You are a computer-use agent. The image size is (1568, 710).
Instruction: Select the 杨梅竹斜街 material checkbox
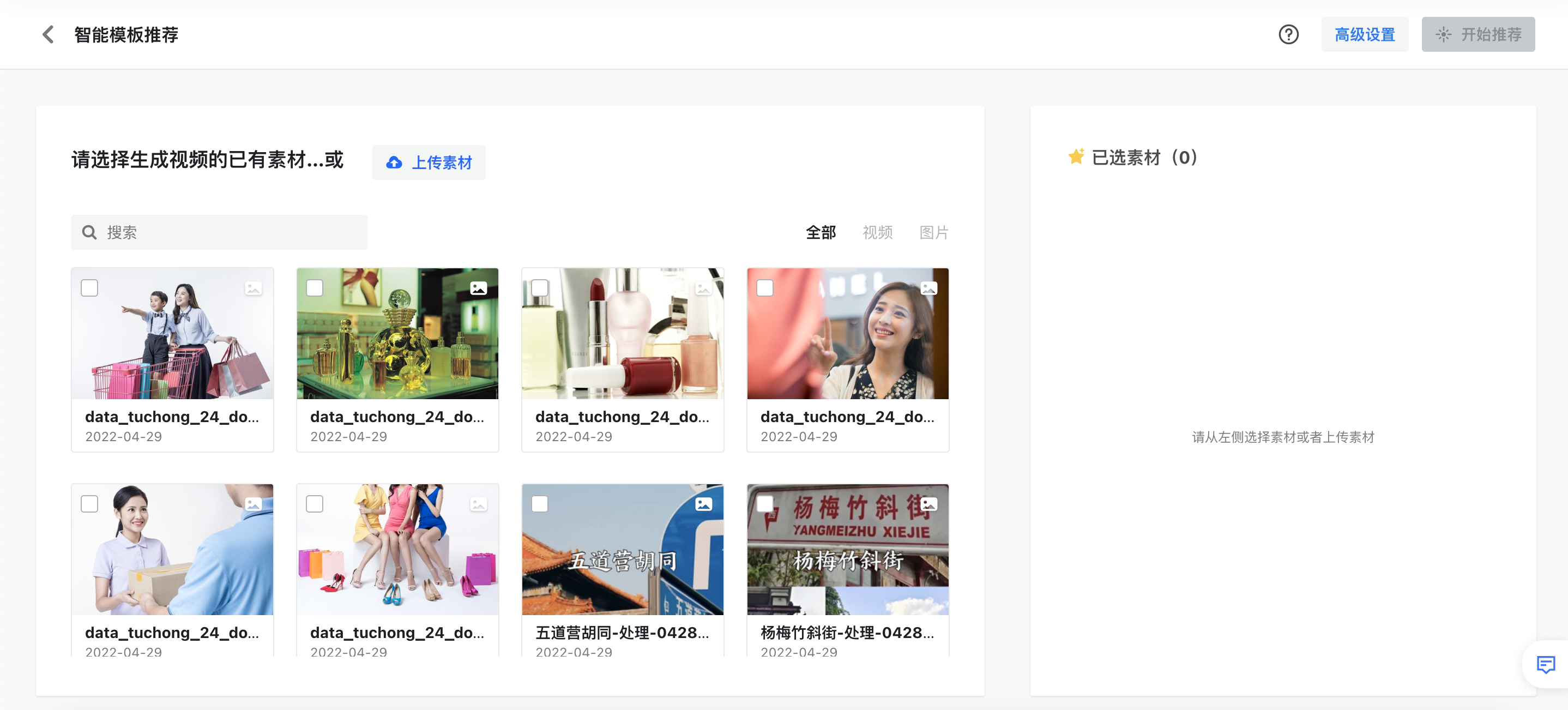pos(765,504)
